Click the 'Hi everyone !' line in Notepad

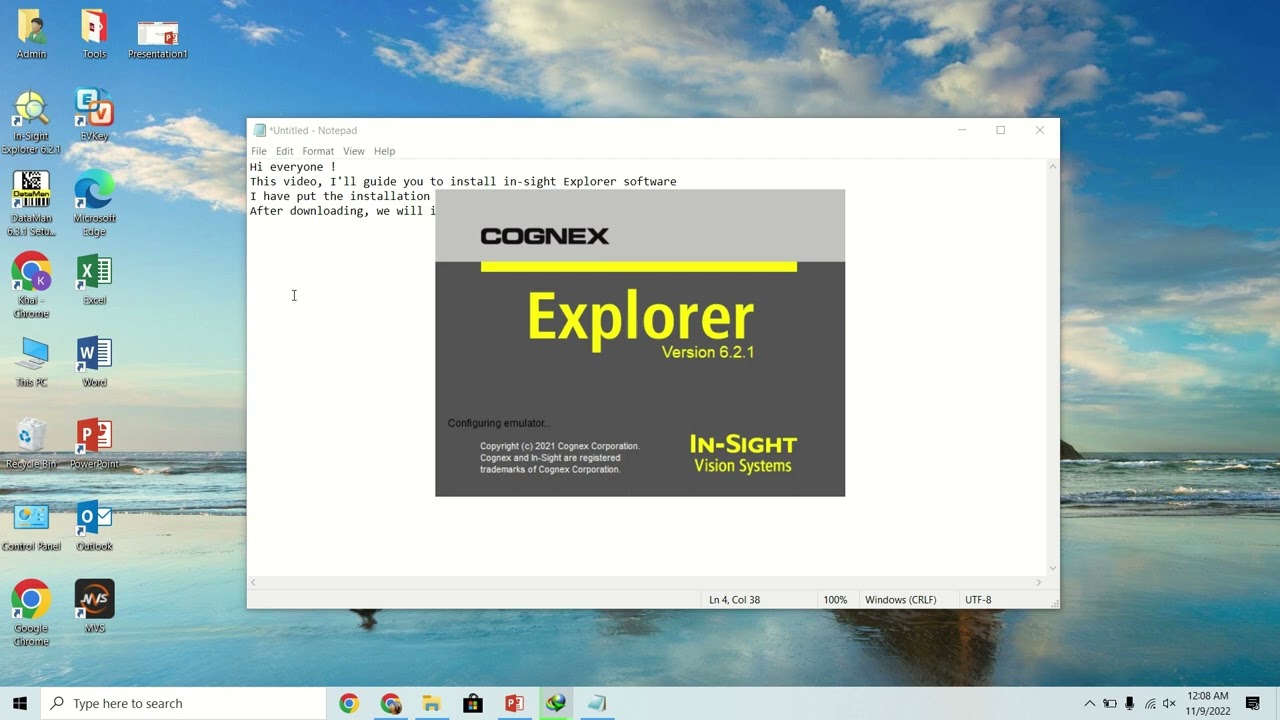293,167
